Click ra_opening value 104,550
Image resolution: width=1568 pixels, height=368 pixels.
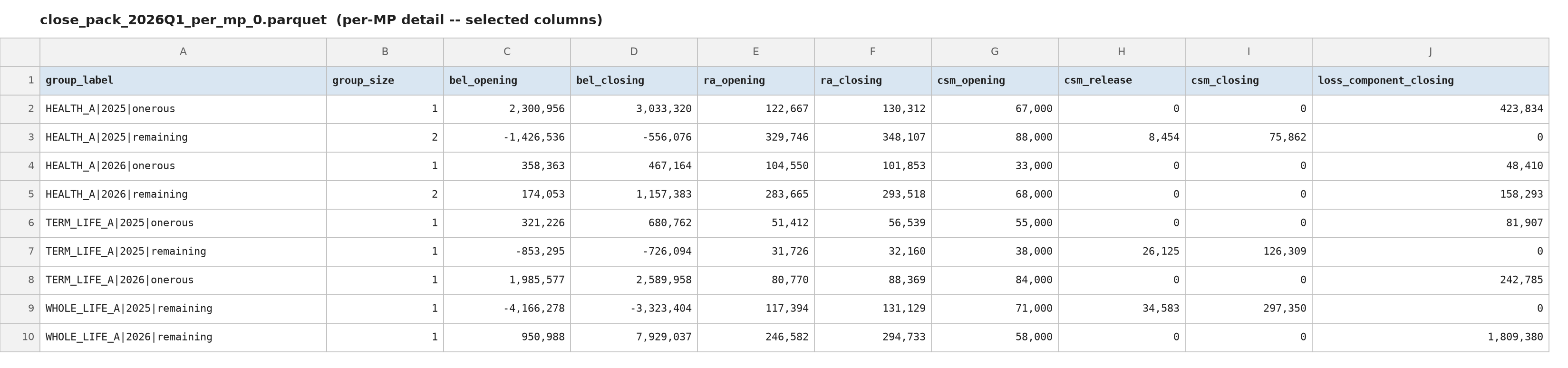pos(756,167)
